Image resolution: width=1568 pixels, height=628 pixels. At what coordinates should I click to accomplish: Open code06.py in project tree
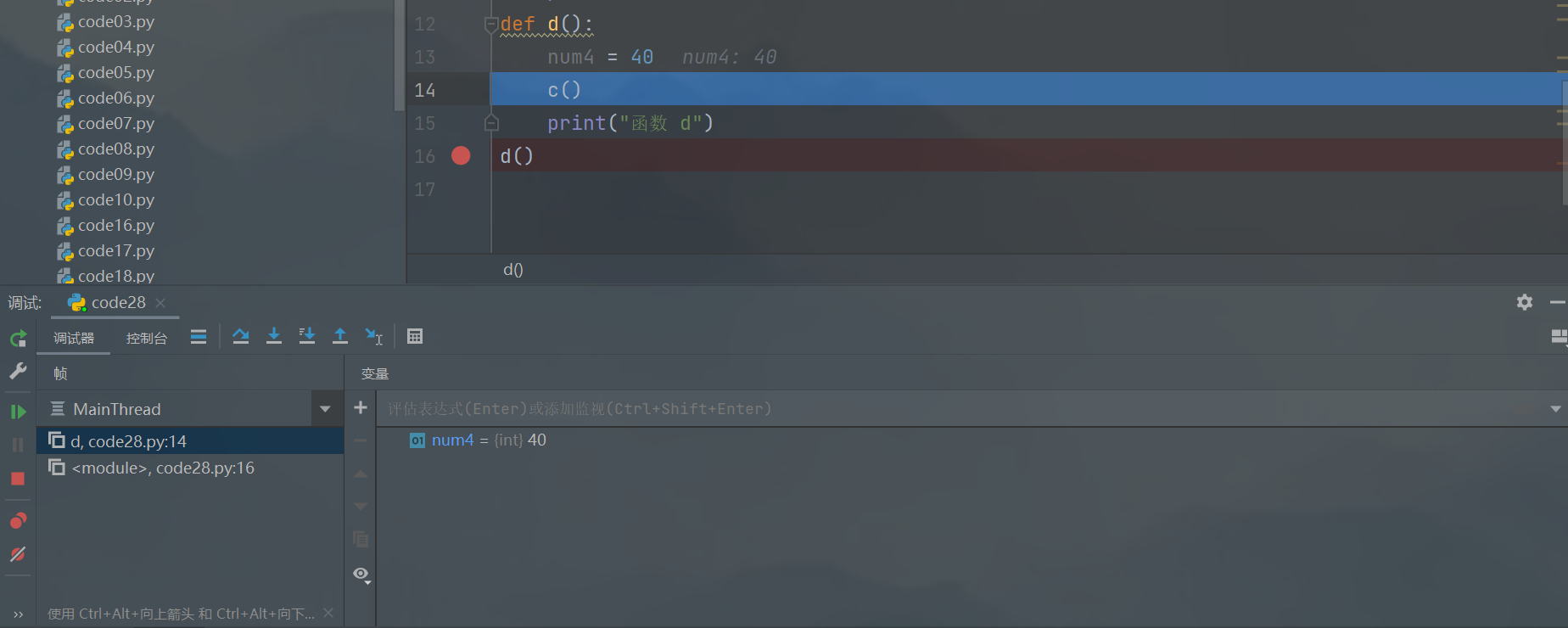click(116, 98)
